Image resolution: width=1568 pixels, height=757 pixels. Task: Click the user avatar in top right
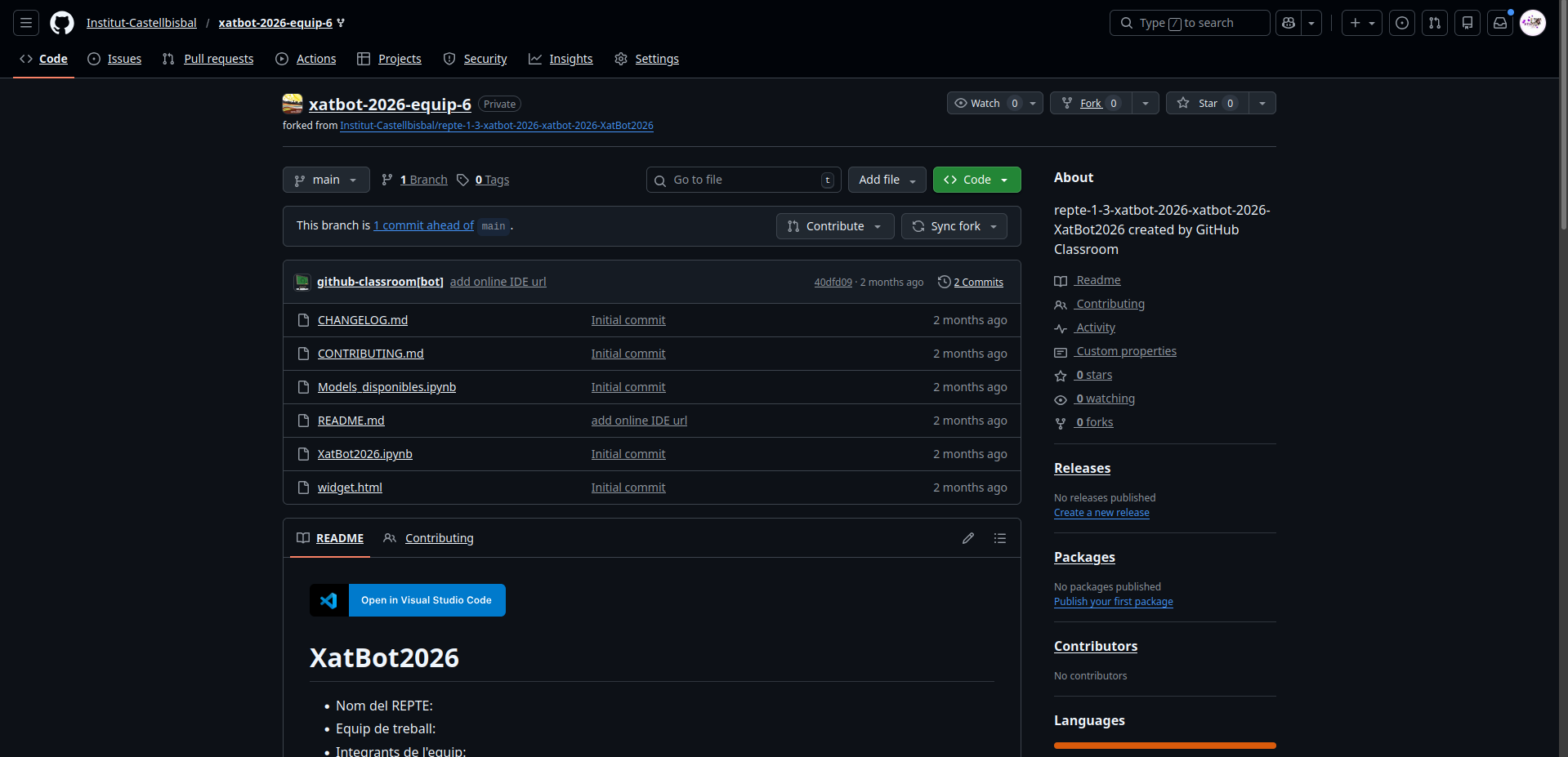(1533, 23)
